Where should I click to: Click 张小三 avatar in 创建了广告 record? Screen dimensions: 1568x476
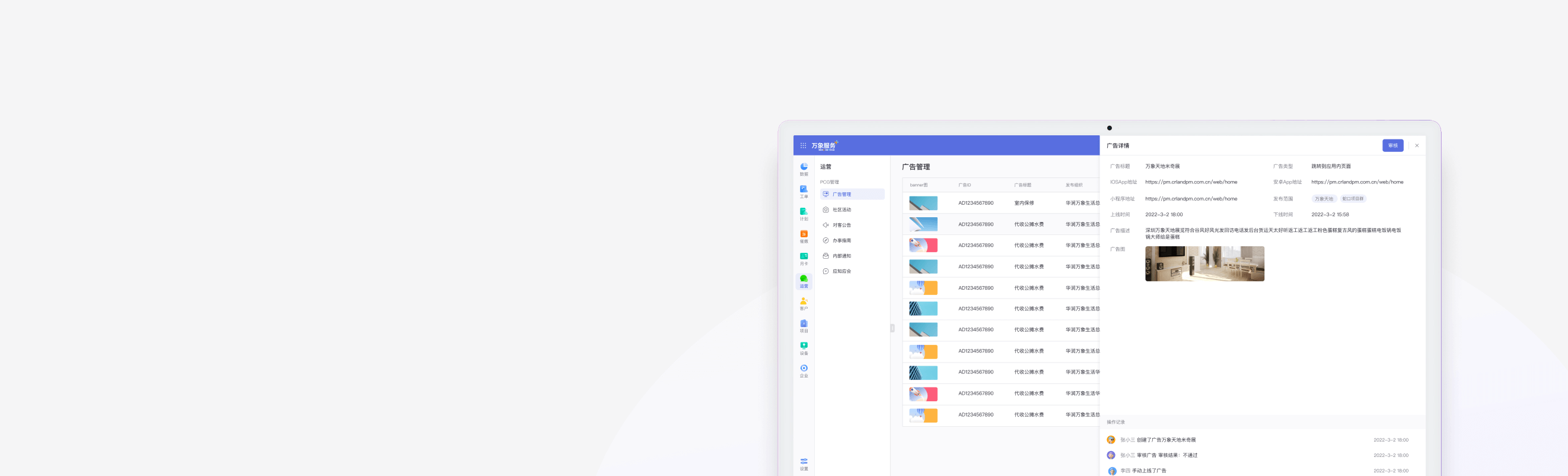pos(1110,440)
